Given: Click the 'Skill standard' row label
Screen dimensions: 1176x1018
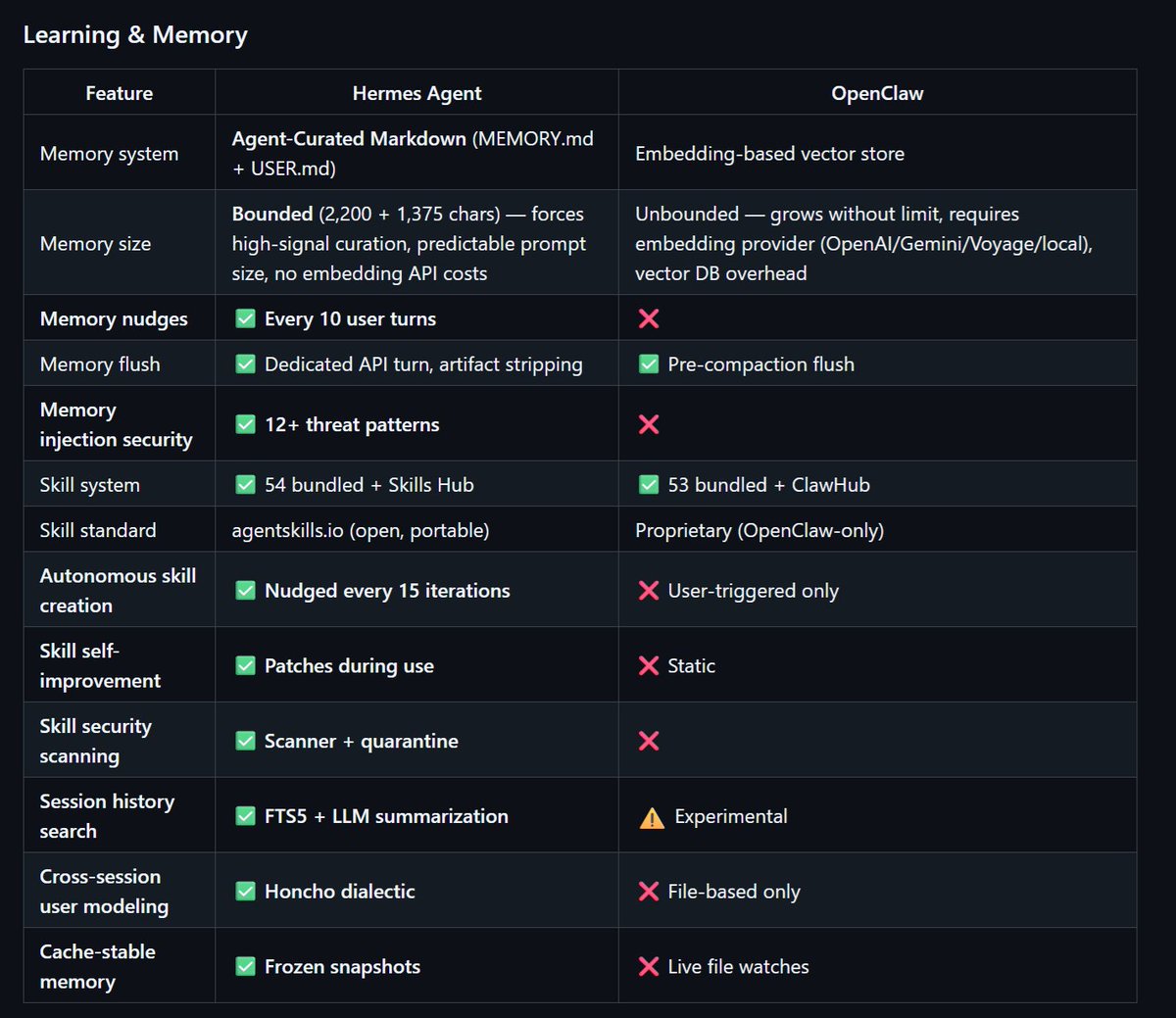Looking at the screenshot, I should (x=98, y=530).
